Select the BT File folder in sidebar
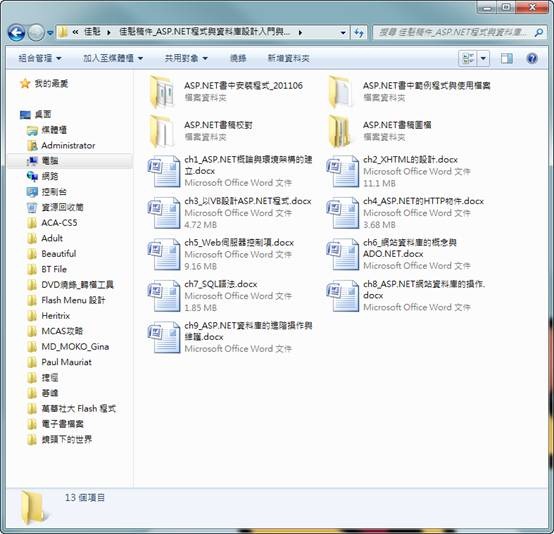 point(47,269)
